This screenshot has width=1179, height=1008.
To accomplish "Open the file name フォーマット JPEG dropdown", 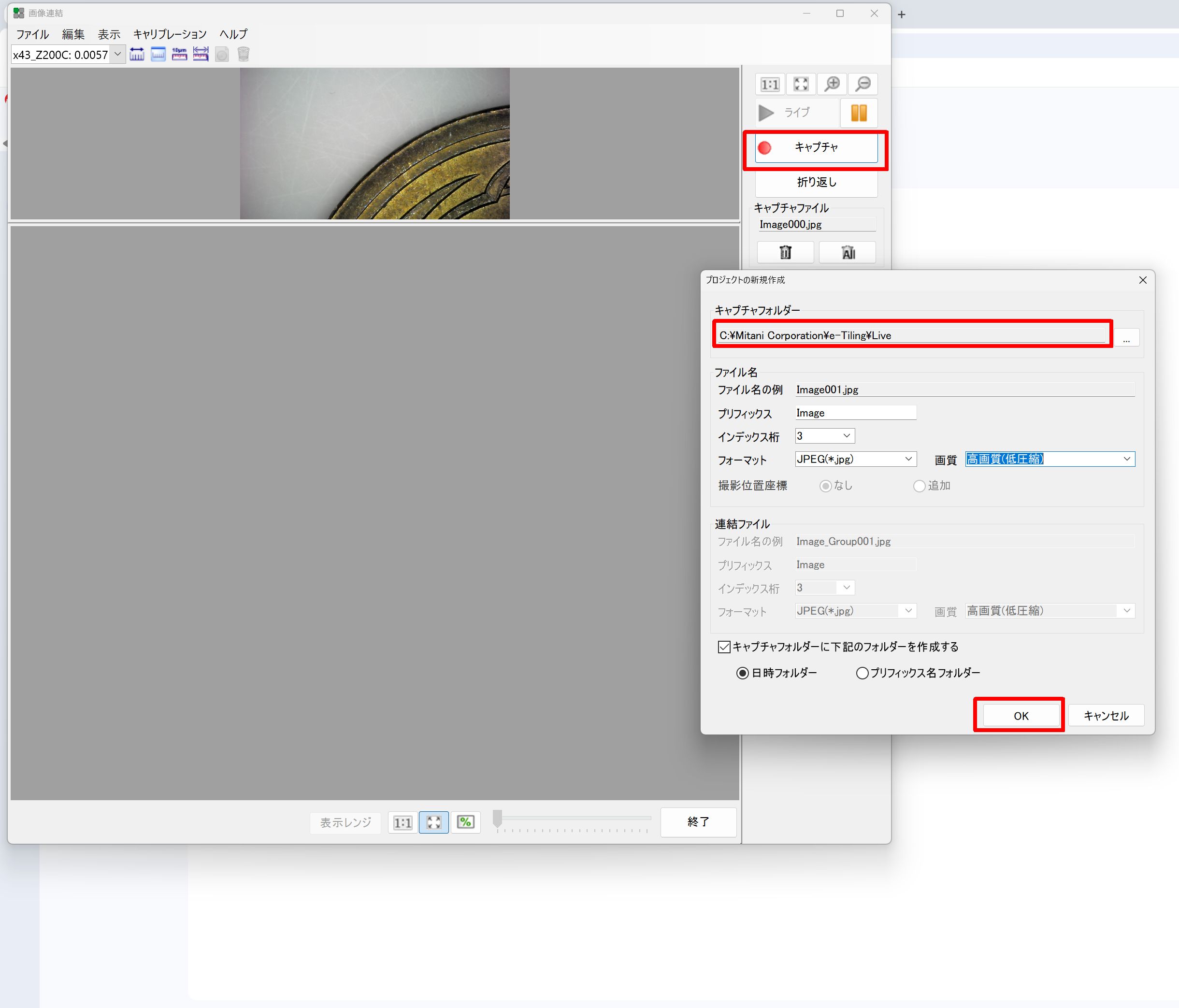I will click(x=908, y=460).
